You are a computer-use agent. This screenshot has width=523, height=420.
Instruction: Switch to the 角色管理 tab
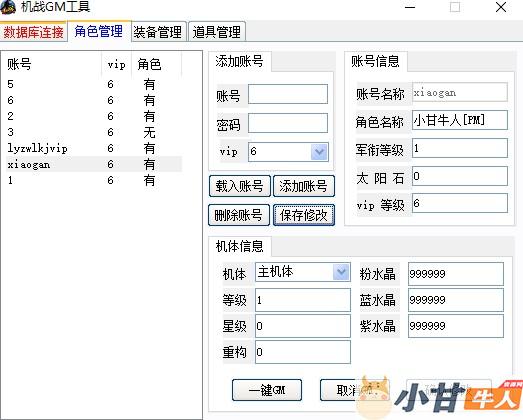coord(99,31)
